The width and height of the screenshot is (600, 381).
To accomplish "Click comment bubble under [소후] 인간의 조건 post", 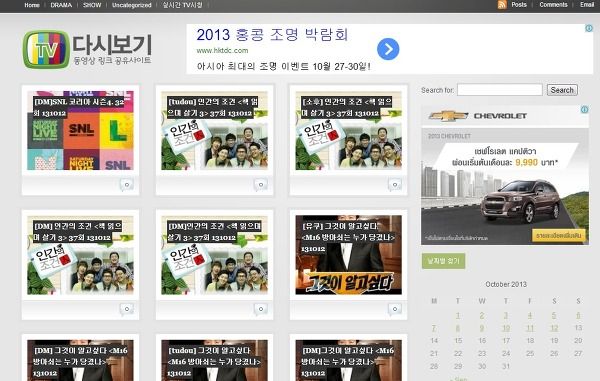I will 395,185.
